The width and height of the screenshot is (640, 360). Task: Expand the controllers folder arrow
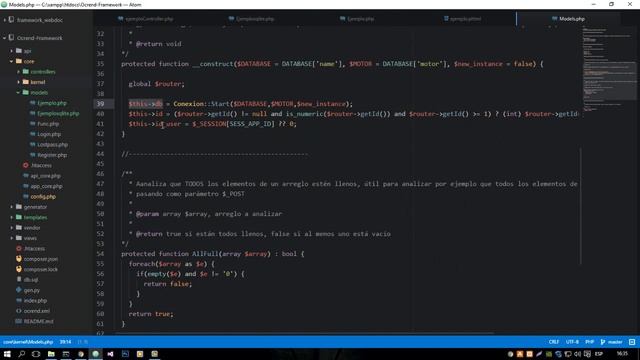tap(18, 72)
